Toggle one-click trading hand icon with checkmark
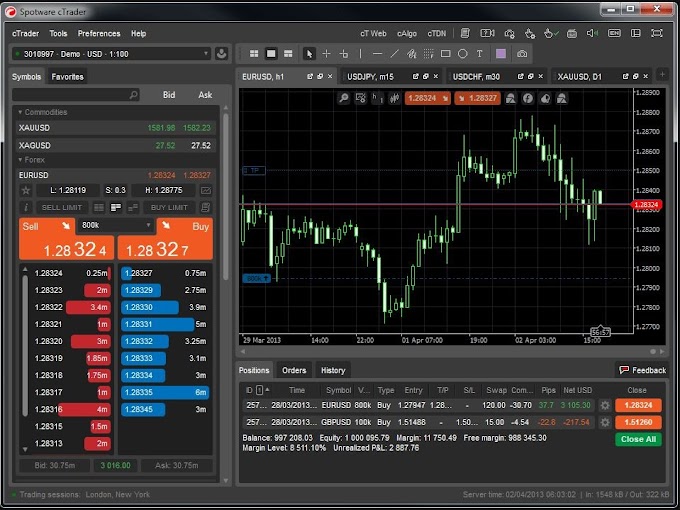This screenshot has width=680, height=510. tap(551, 33)
